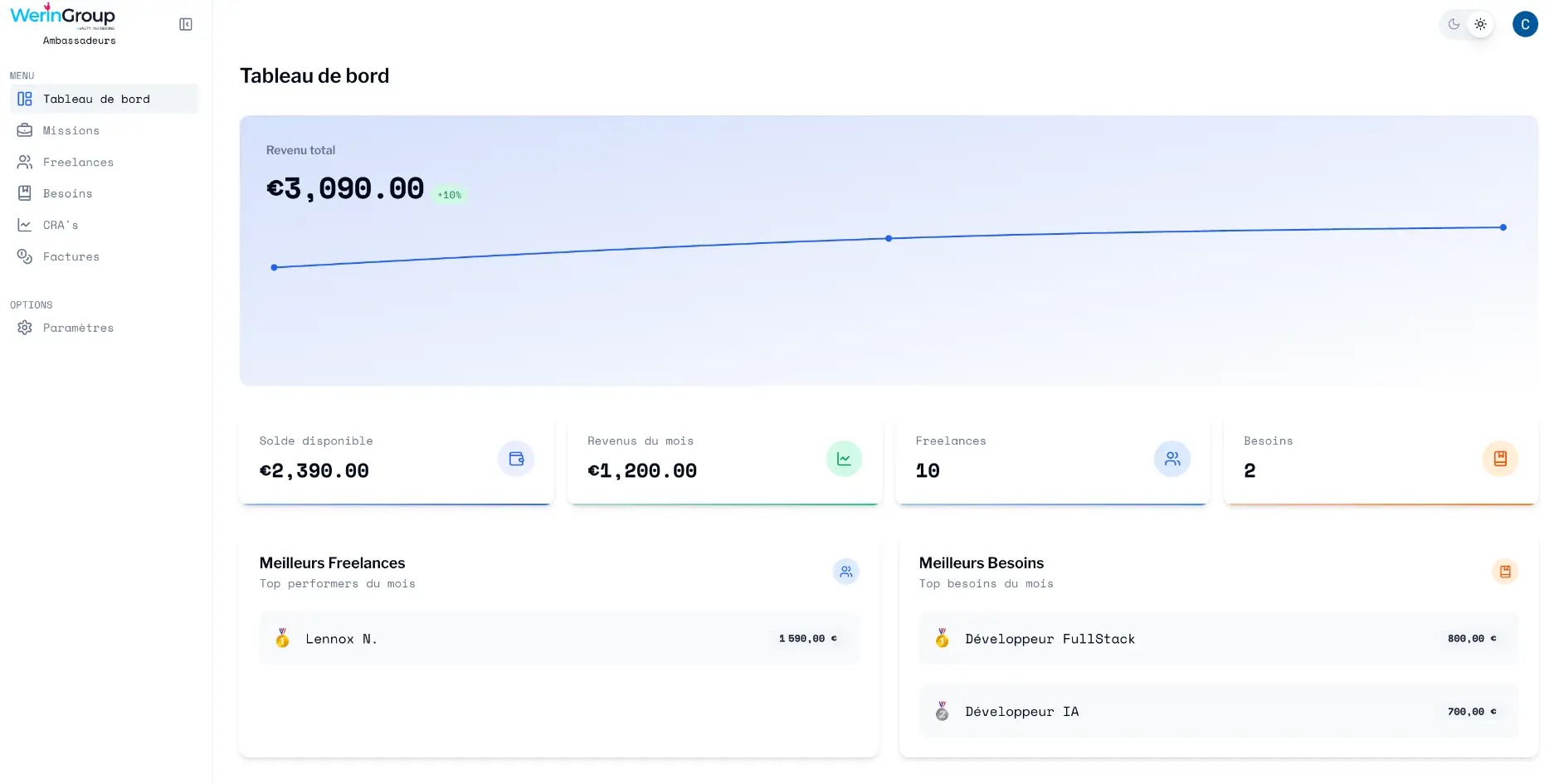Enable light mode sun icon
Viewport: 1554px width, 784px height.
[1480, 24]
